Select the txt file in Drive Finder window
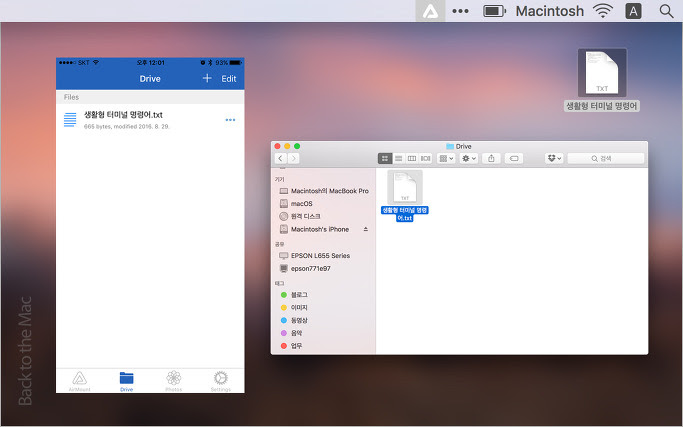This screenshot has width=683, height=427. click(405, 196)
